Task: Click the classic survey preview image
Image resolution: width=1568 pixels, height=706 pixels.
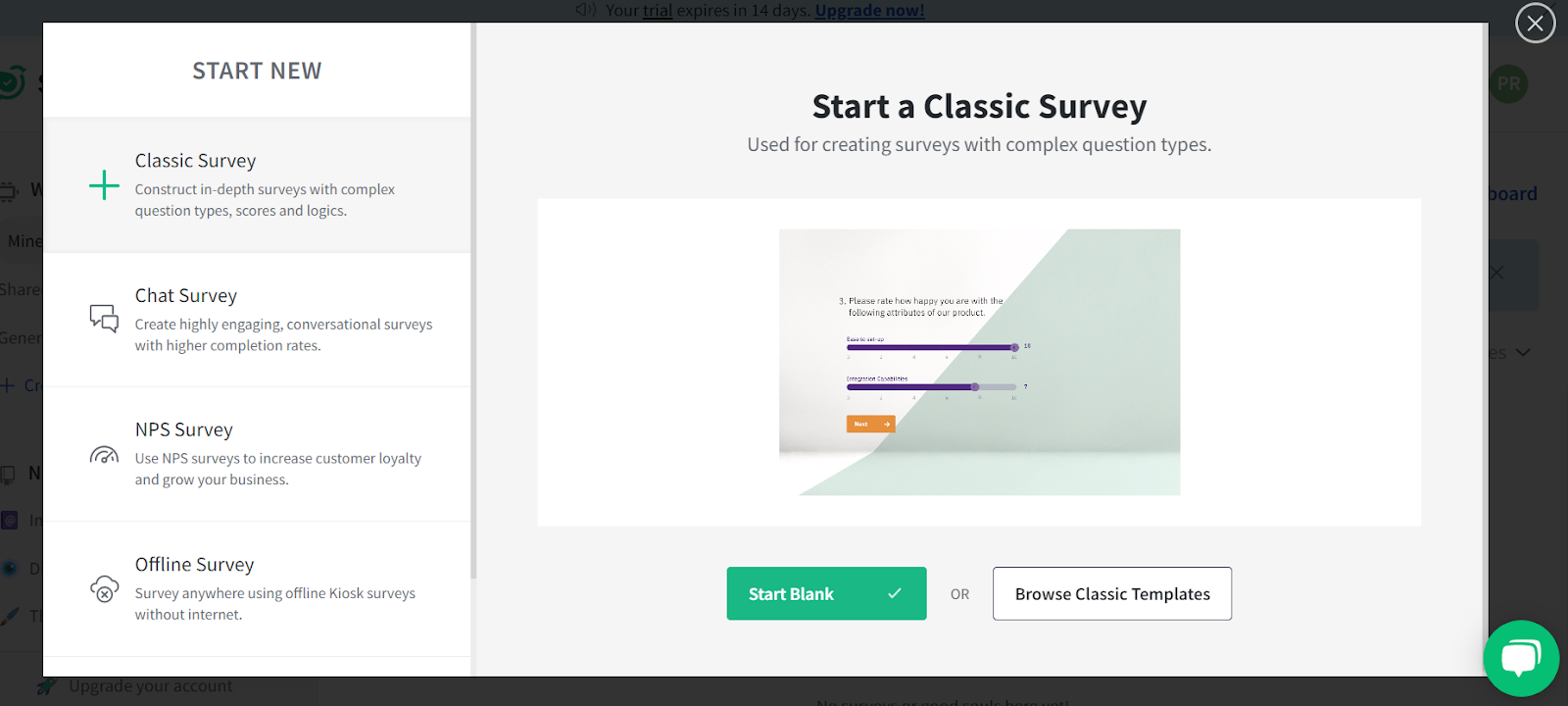Action: (979, 362)
